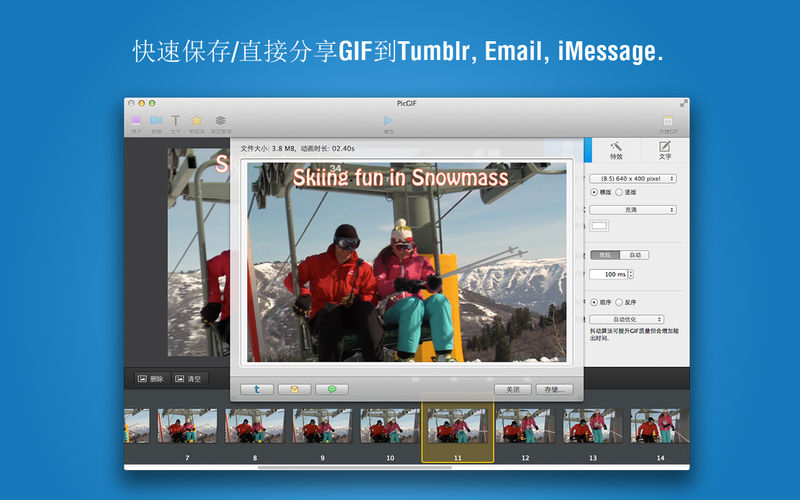Select frame 13 thumbnail in filmstrip
800x500 pixels.
click(593, 426)
